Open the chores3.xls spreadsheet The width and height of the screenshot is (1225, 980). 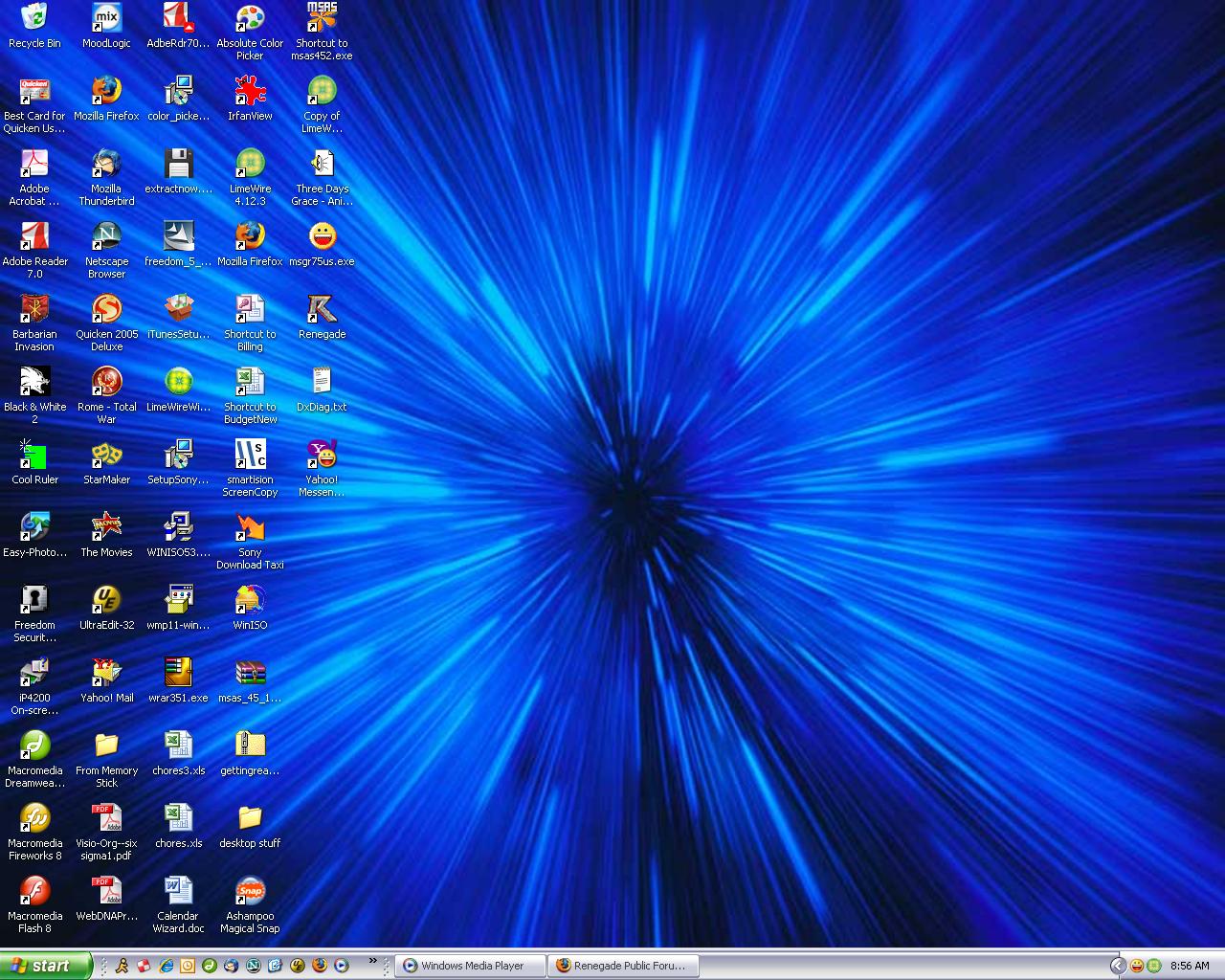(179, 746)
